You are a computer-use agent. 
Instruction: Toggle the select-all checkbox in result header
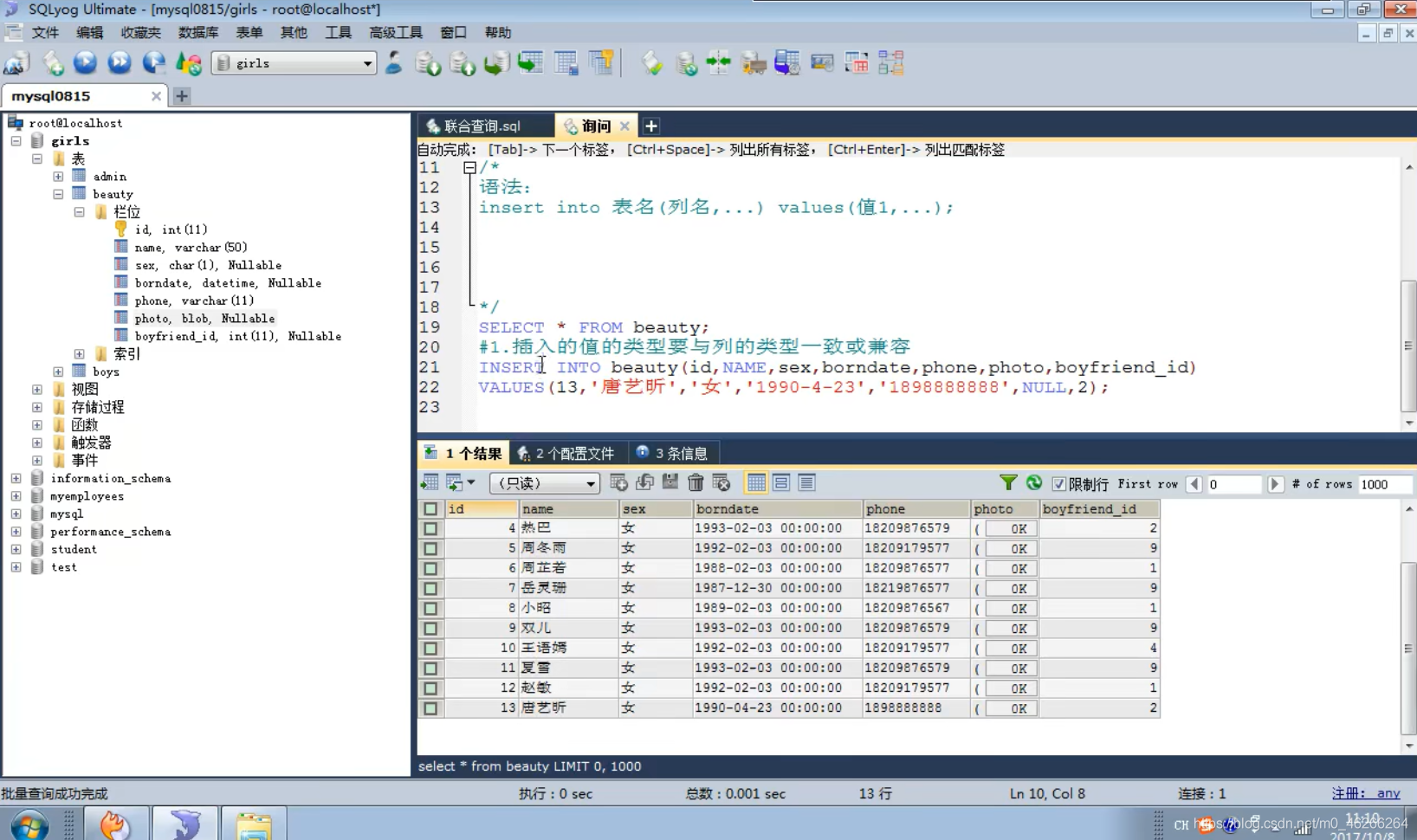(x=430, y=509)
